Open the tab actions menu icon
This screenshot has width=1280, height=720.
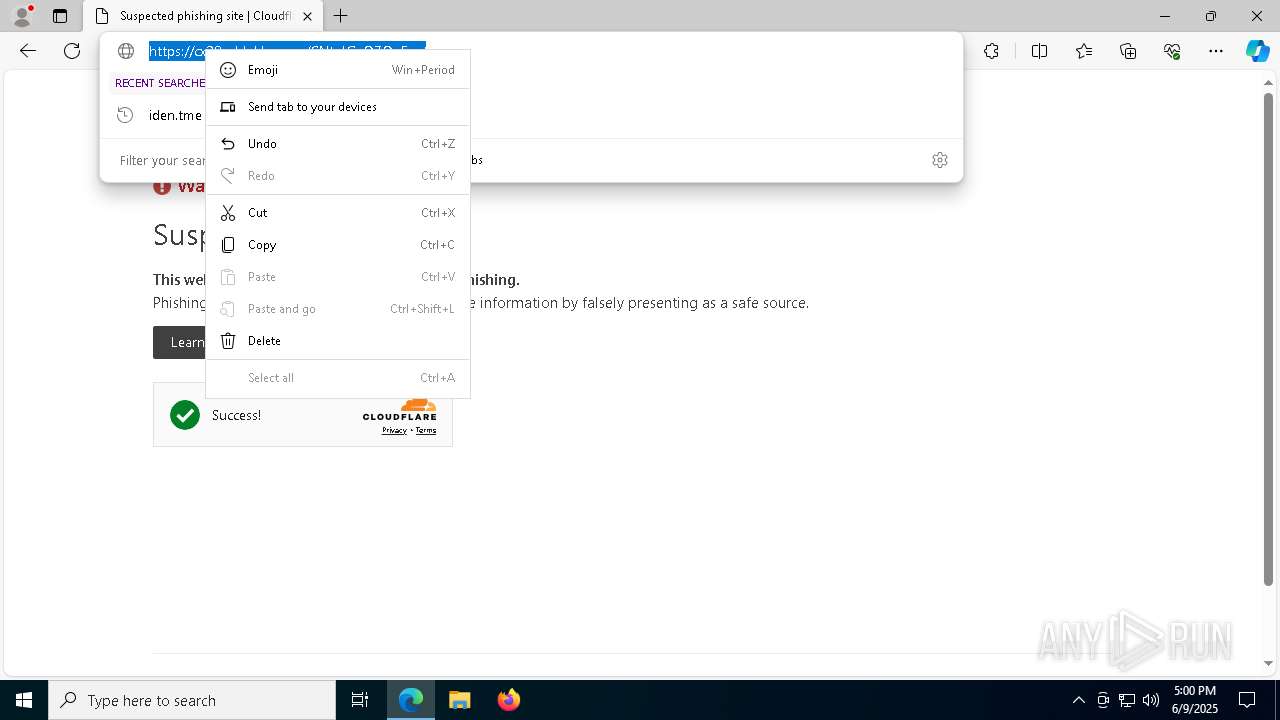[60, 16]
